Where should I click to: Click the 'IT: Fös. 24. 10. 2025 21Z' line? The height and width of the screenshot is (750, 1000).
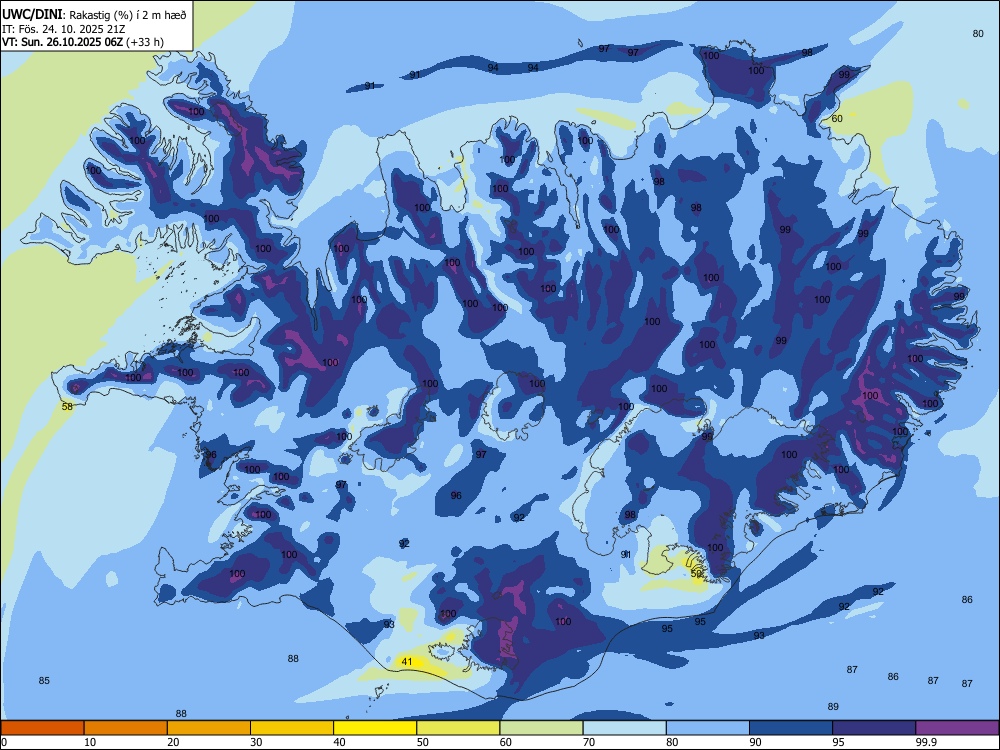click(63, 29)
